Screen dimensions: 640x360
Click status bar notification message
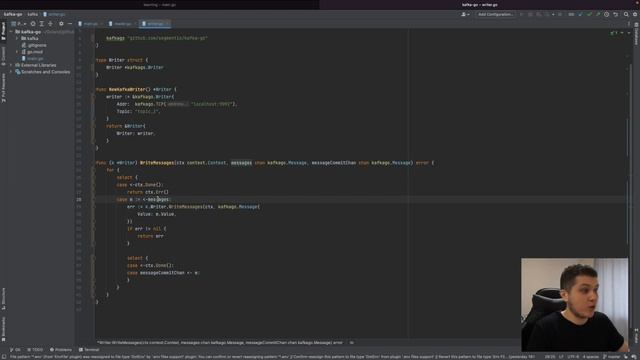point(272,357)
